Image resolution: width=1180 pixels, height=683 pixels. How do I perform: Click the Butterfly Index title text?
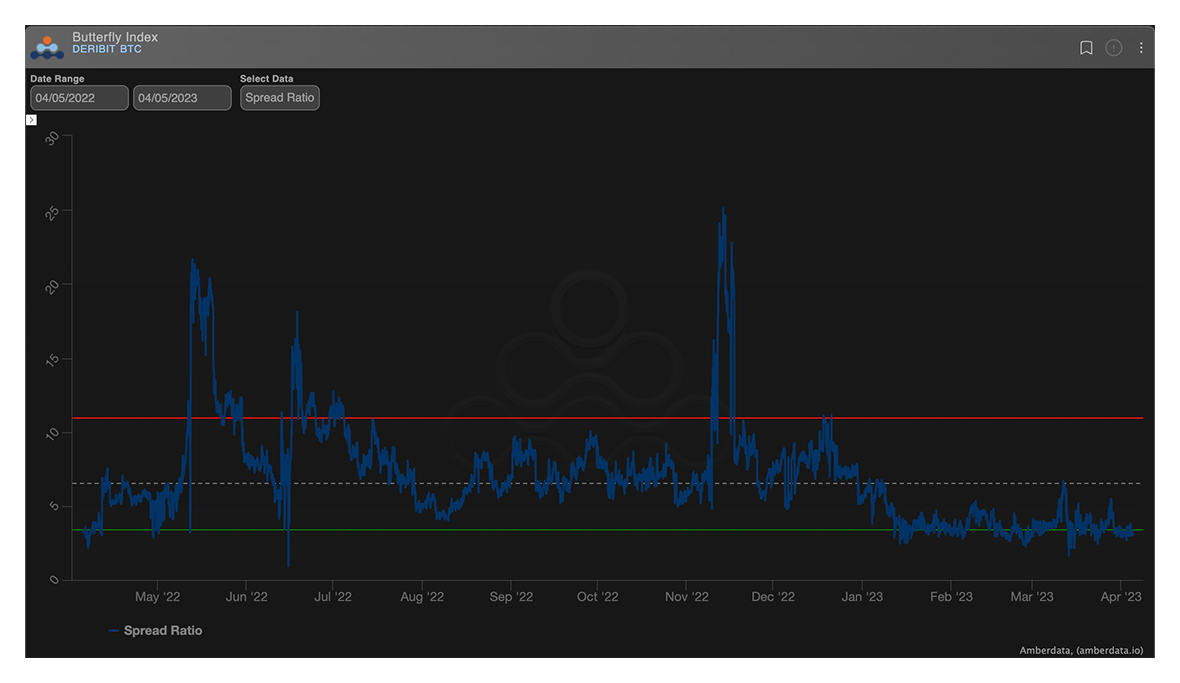(115, 37)
